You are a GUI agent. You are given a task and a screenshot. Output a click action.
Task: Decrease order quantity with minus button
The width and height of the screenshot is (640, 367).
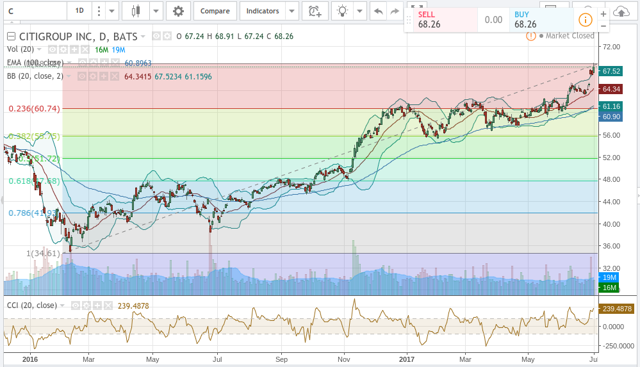[603, 25]
